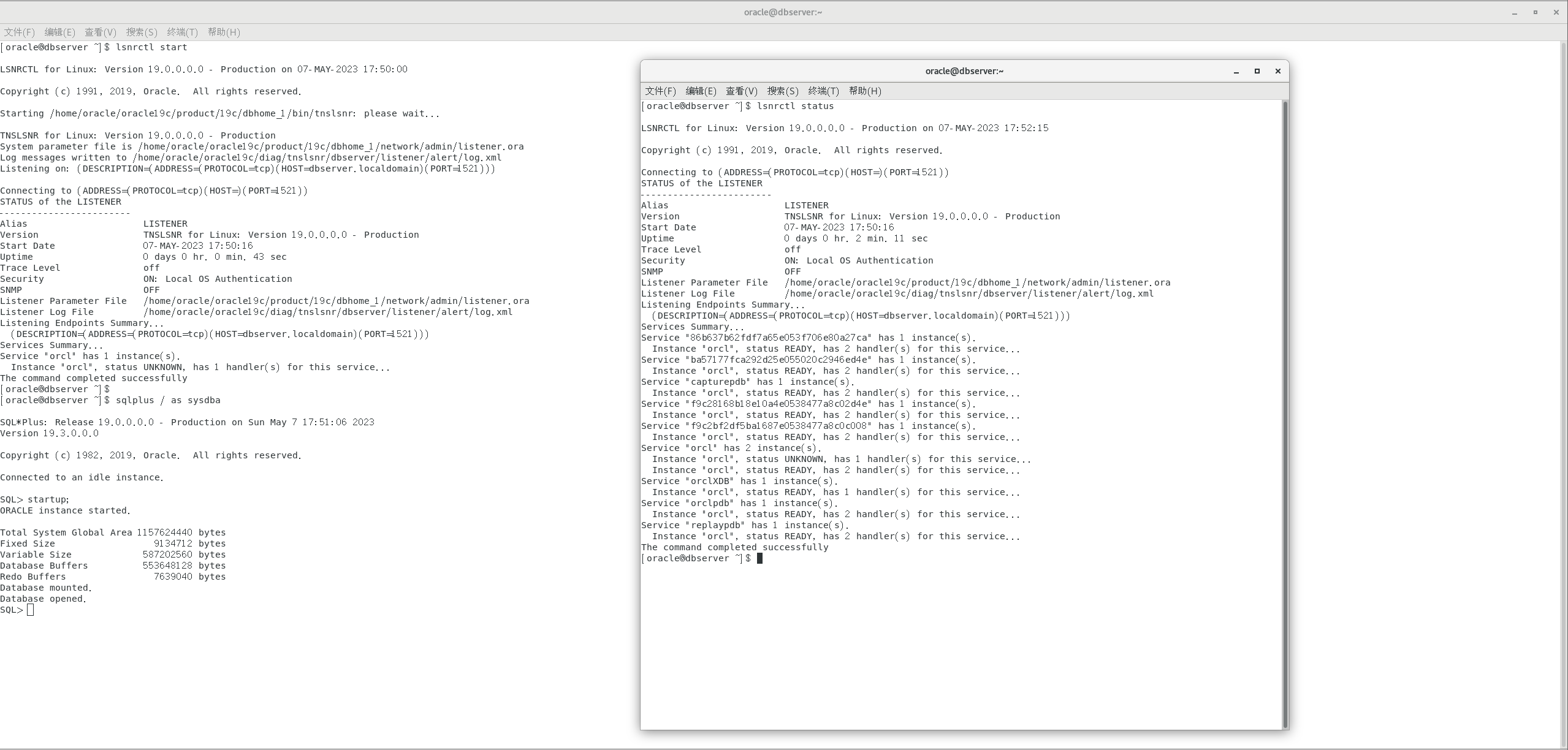The image size is (1568, 750).
Task: Click 'Starting ... tnslsnr: please wait...' line
Action: coord(220,113)
